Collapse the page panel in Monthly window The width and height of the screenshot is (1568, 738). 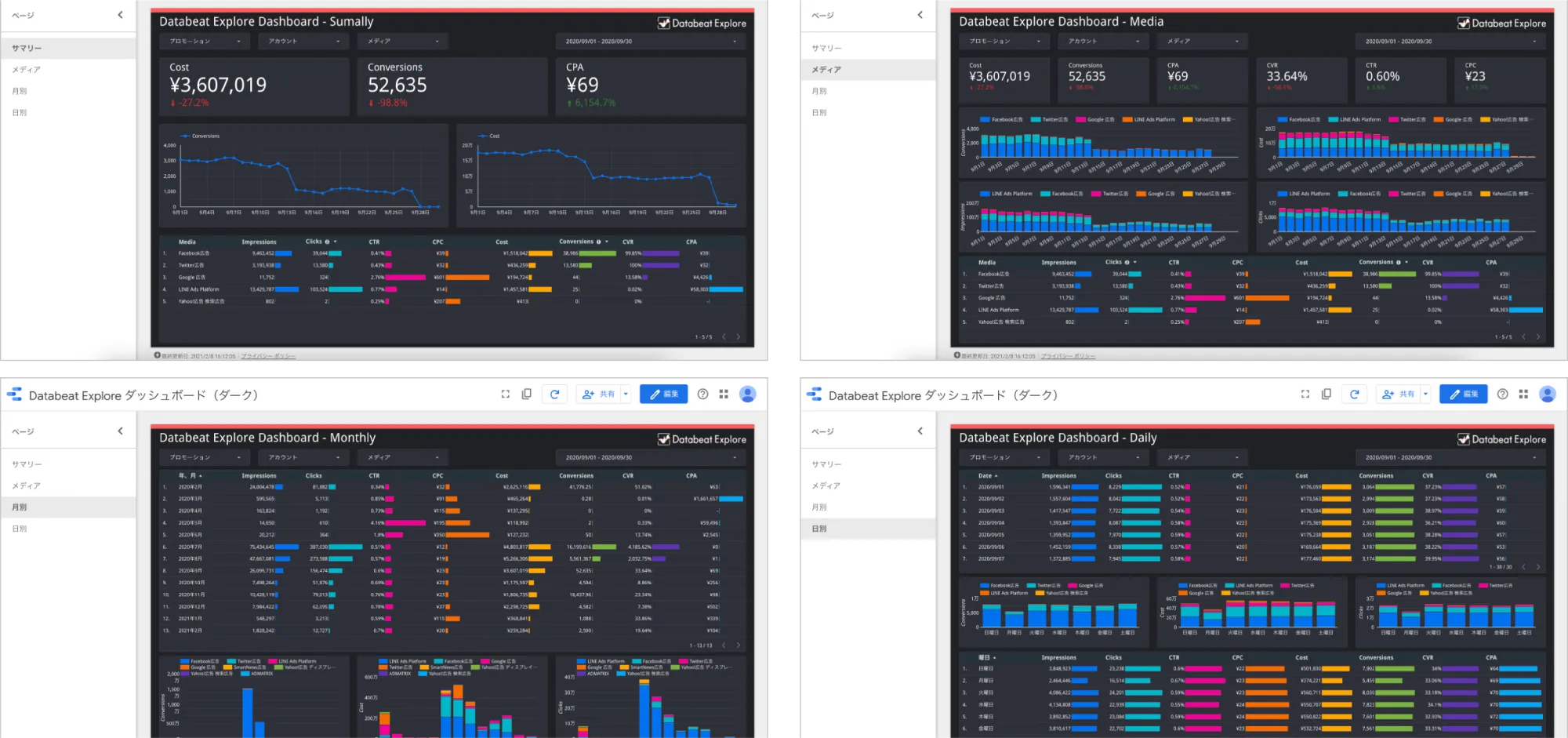click(x=120, y=431)
